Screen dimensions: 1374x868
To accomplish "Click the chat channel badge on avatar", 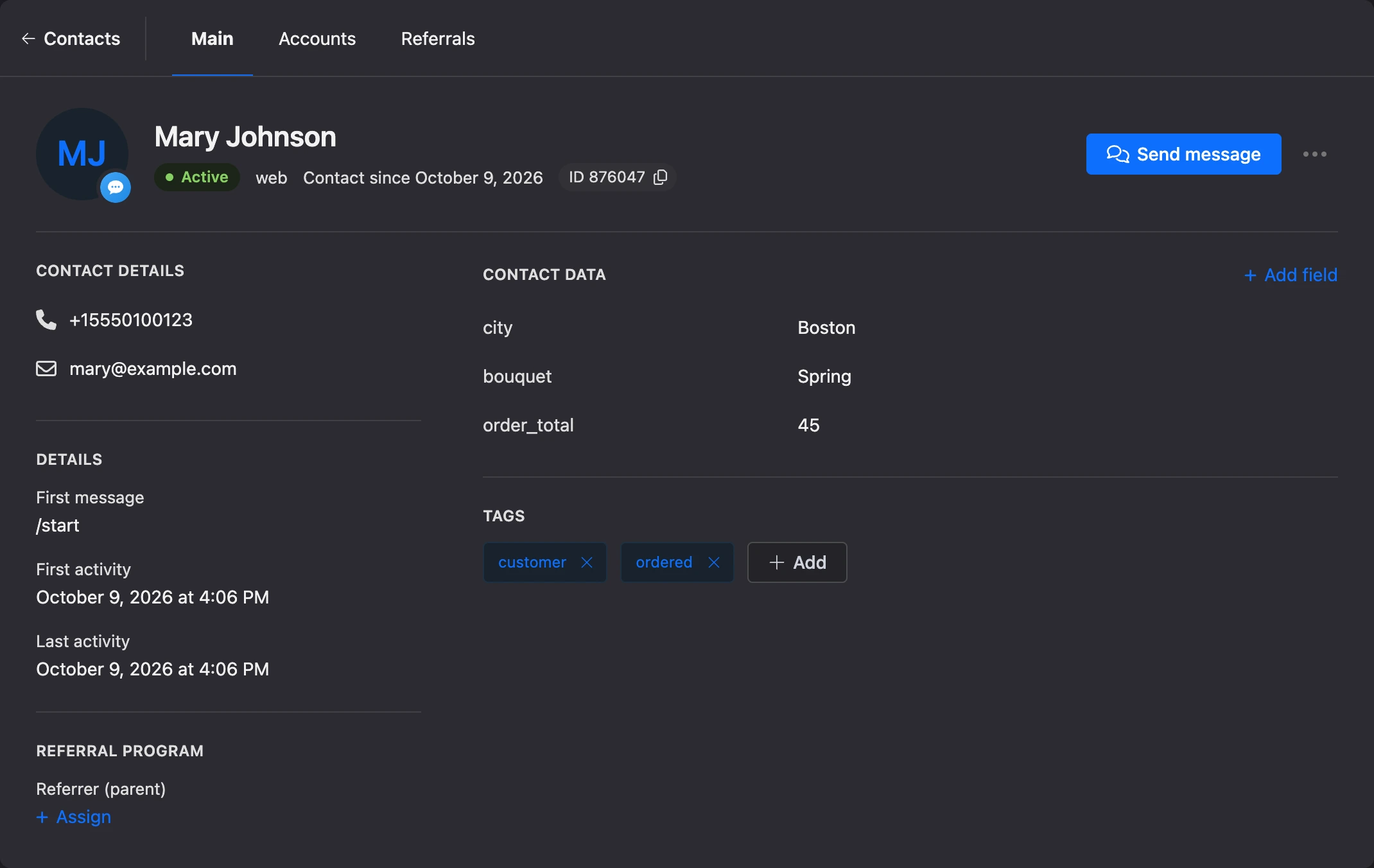I will coord(116,187).
